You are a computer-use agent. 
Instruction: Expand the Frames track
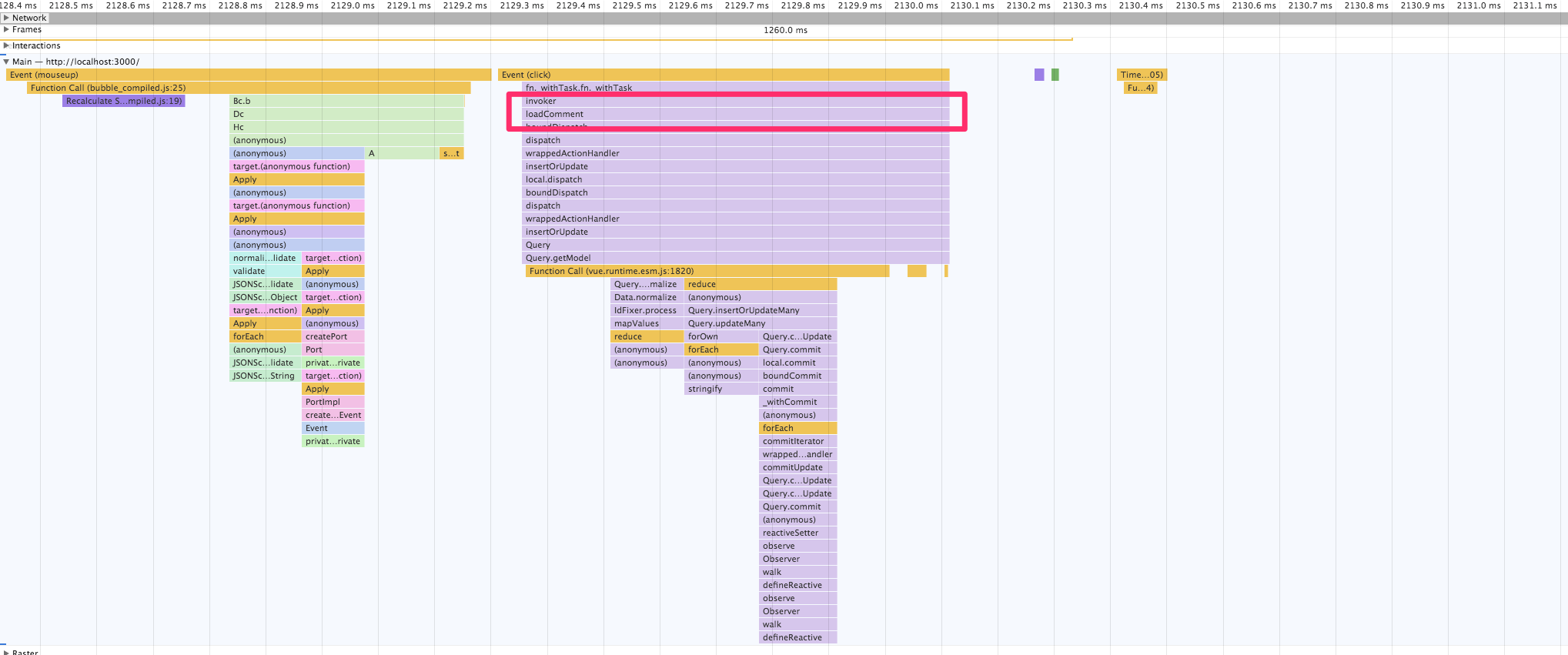click(6, 29)
